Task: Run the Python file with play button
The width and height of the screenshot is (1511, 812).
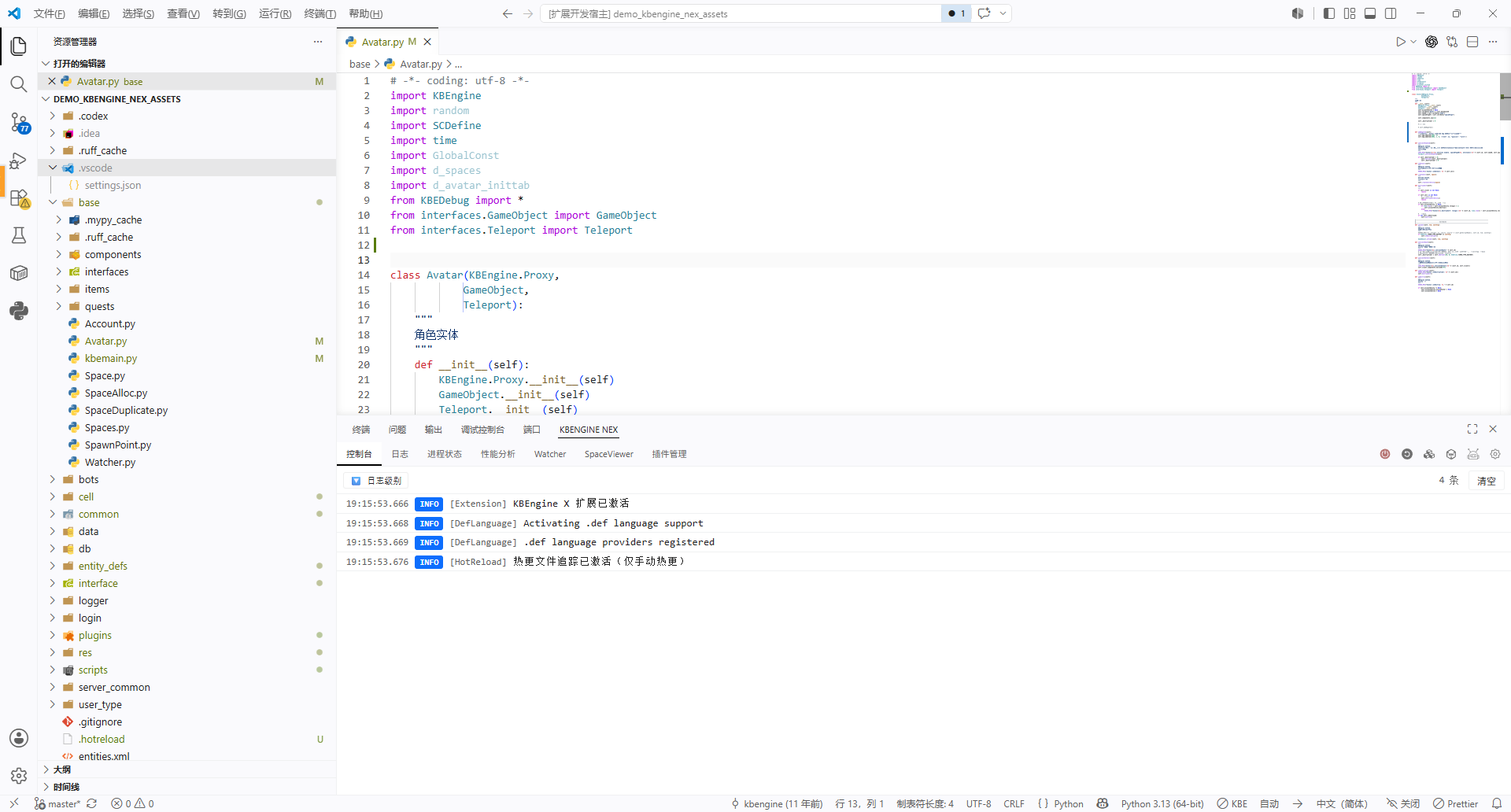Action: coord(1401,42)
